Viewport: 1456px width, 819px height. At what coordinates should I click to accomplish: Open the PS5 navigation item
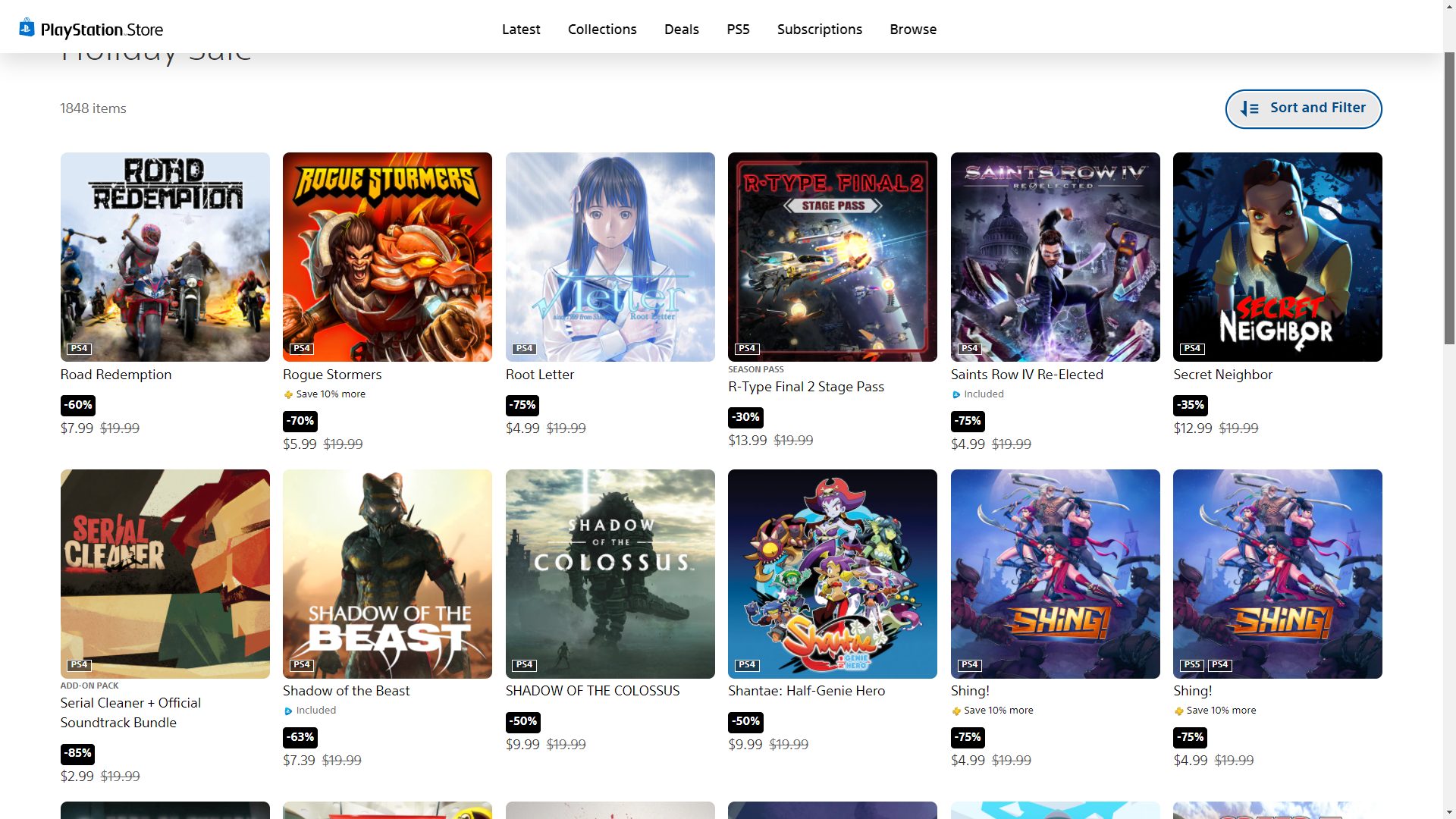coord(738,30)
